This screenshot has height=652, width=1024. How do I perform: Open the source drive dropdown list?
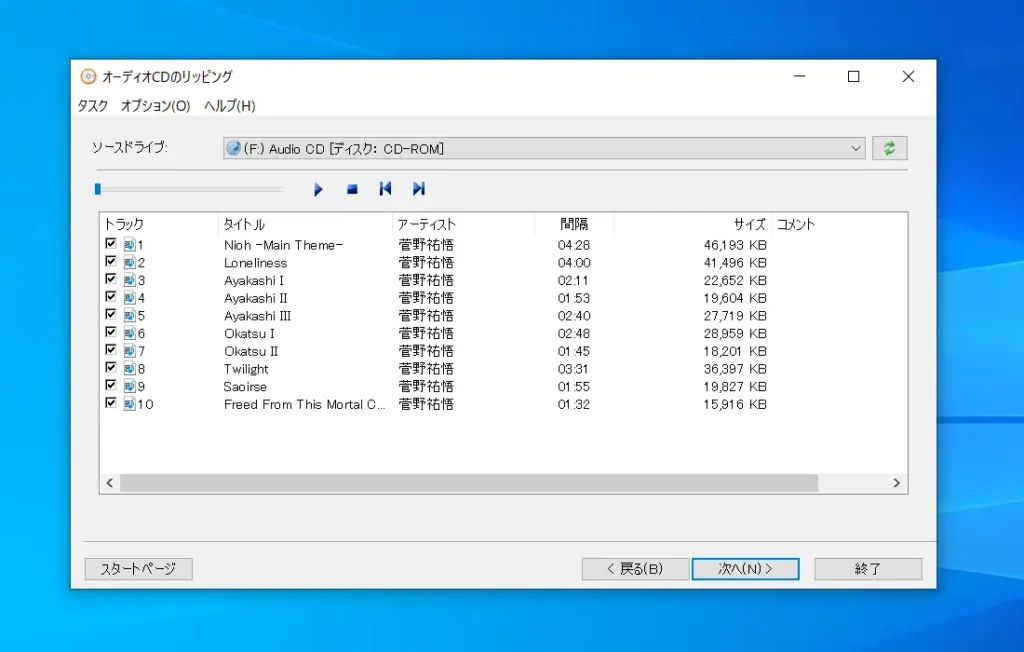856,146
